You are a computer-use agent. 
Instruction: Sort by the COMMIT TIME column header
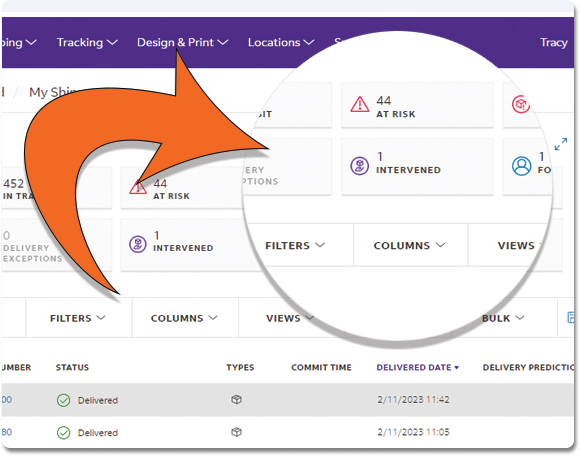coord(321,367)
